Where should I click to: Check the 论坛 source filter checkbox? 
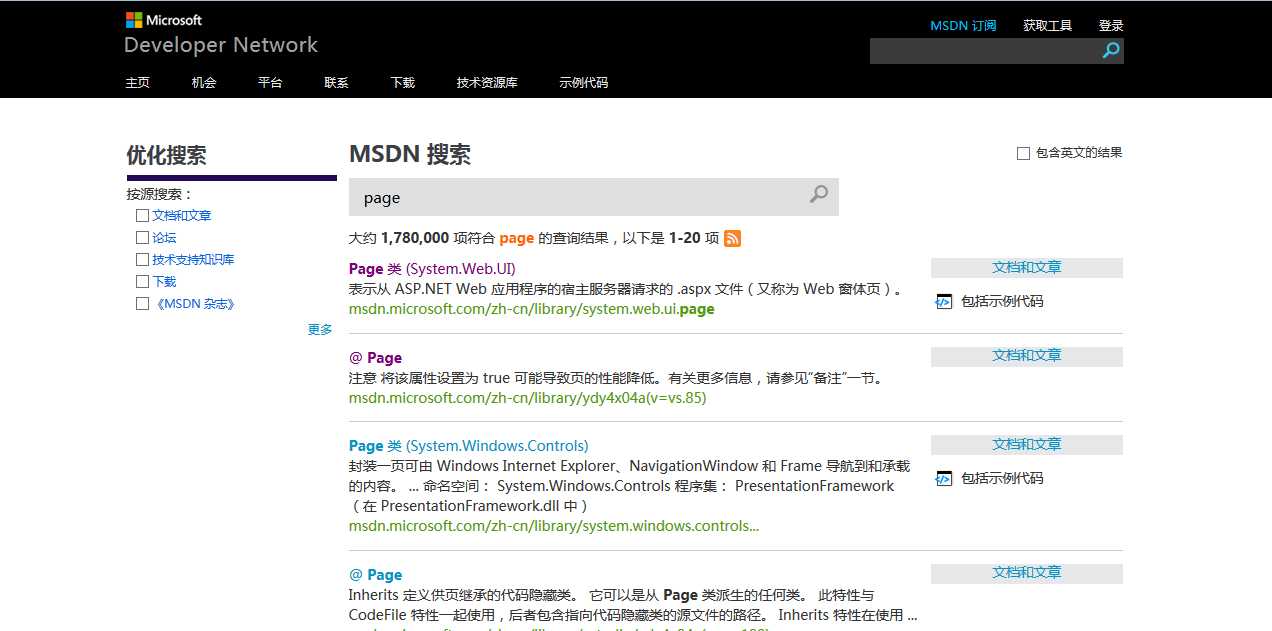[142, 237]
